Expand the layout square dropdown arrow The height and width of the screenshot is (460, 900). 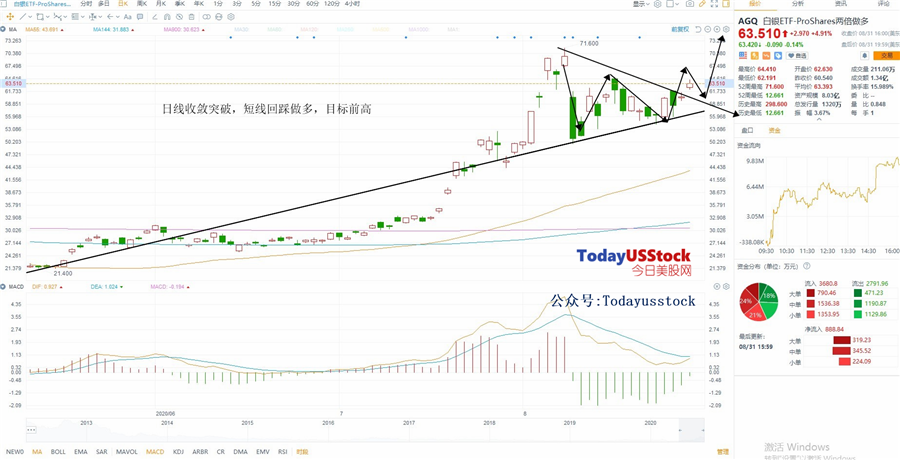point(677,4)
